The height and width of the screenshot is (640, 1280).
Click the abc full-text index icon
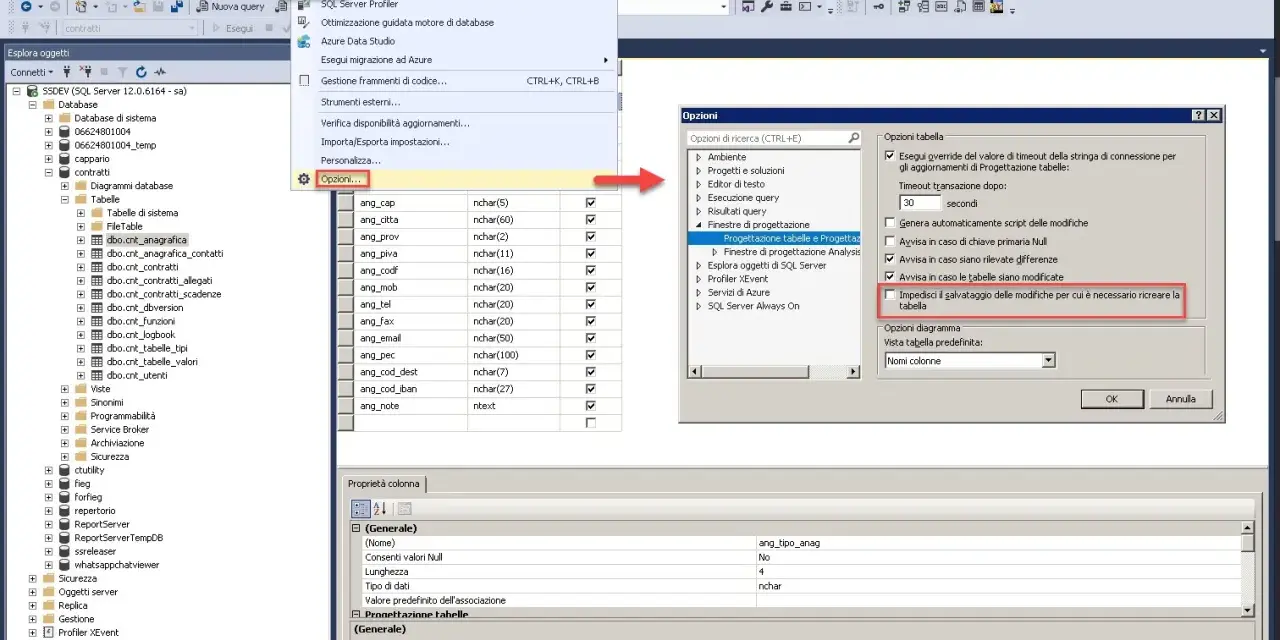[941, 7]
